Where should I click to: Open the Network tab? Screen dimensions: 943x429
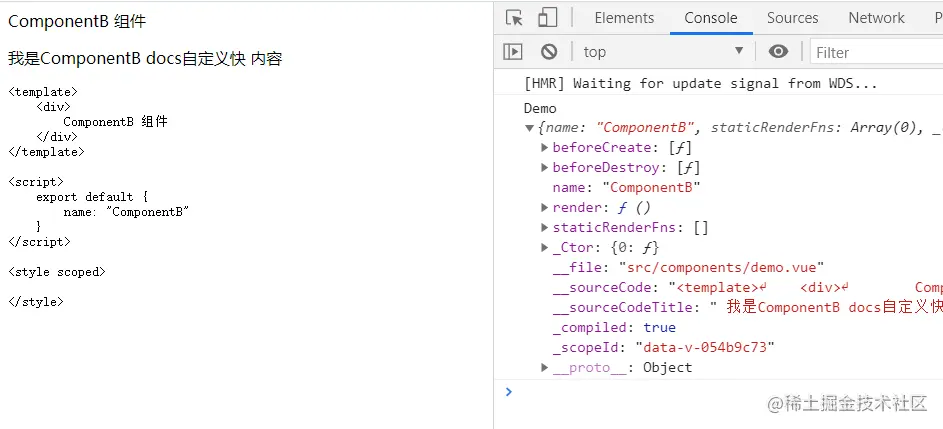pyautogui.click(x=876, y=18)
